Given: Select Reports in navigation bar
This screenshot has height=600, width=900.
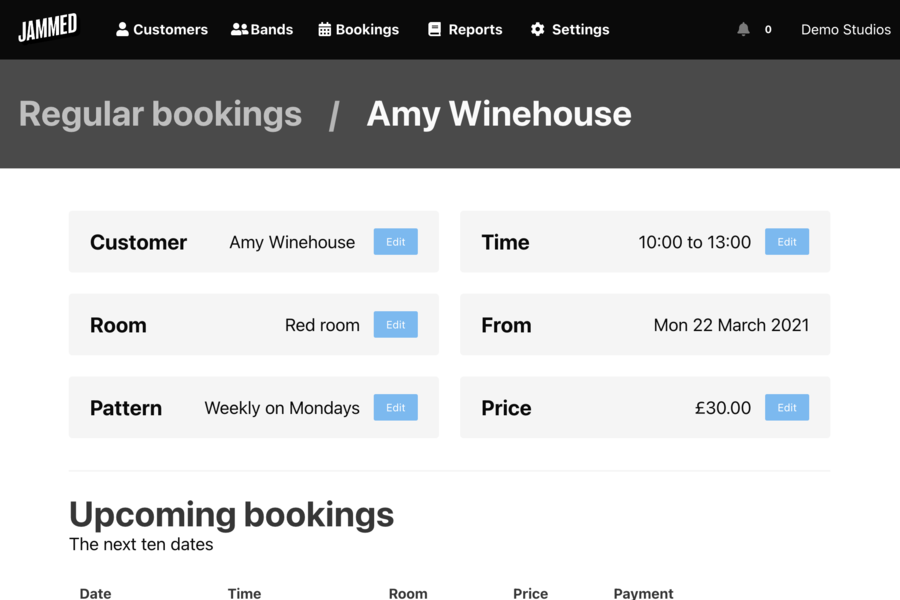Looking at the screenshot, I should (x=475, y=30).
